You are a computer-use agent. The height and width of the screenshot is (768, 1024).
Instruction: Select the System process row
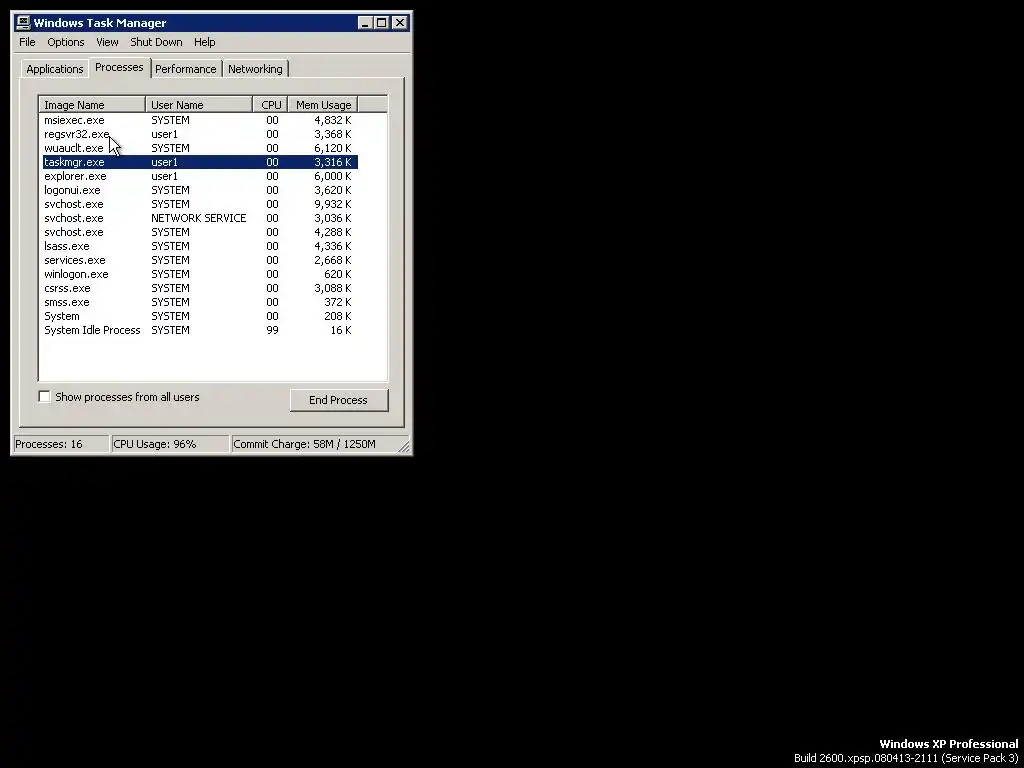point(200,316)
